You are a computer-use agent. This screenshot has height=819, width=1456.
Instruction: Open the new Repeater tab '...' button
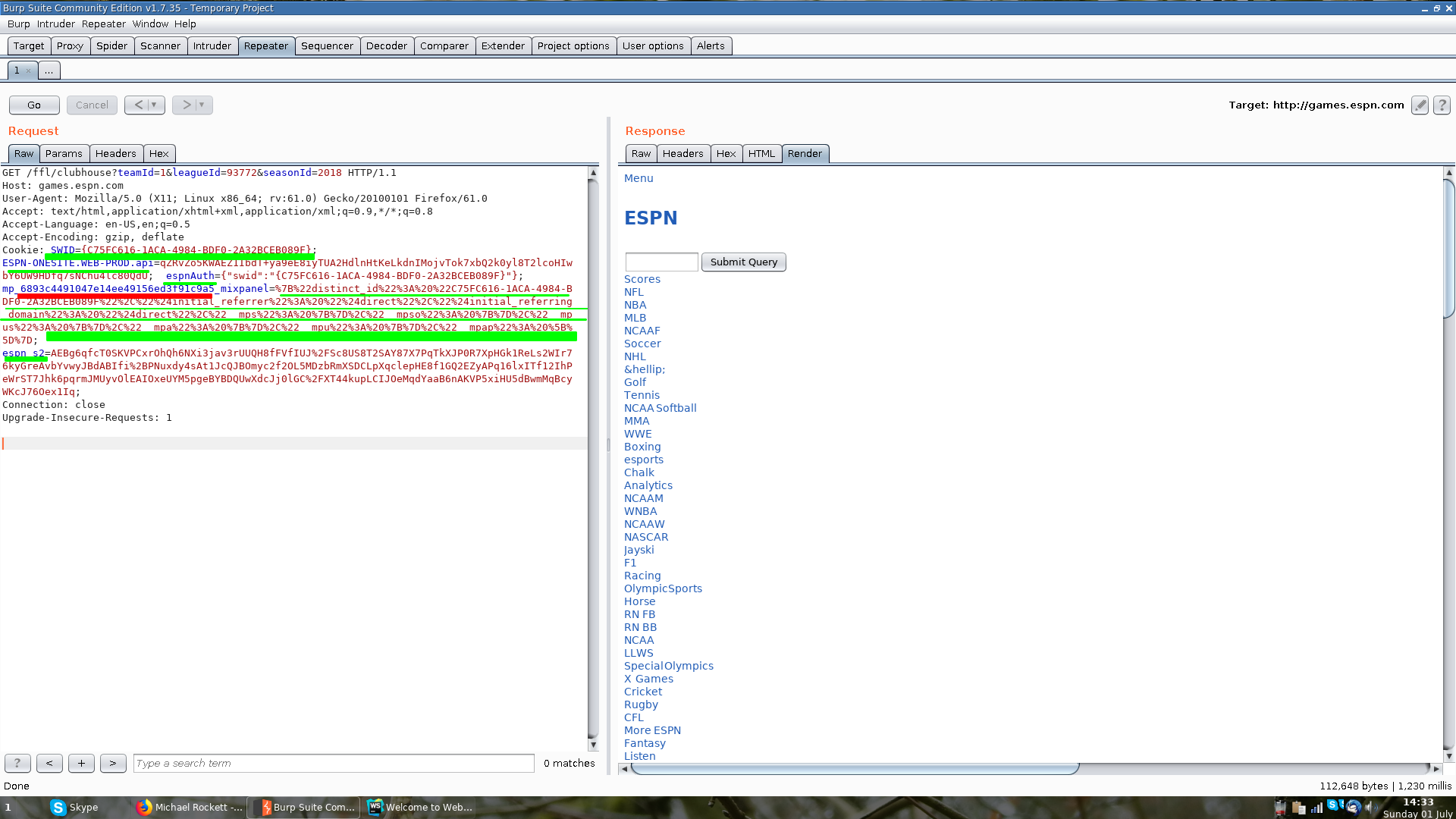pyautogui.click(x=49, y=71)
